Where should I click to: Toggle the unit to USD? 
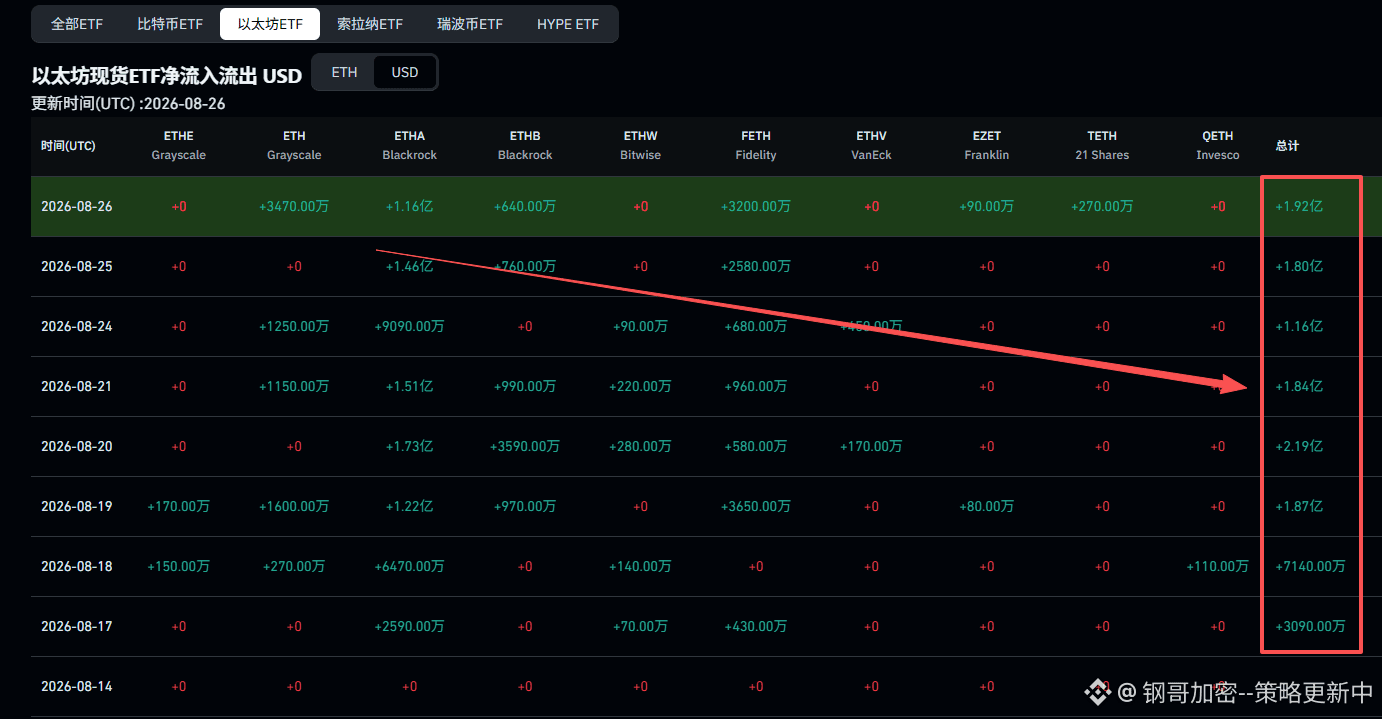[x=405, y=72]
